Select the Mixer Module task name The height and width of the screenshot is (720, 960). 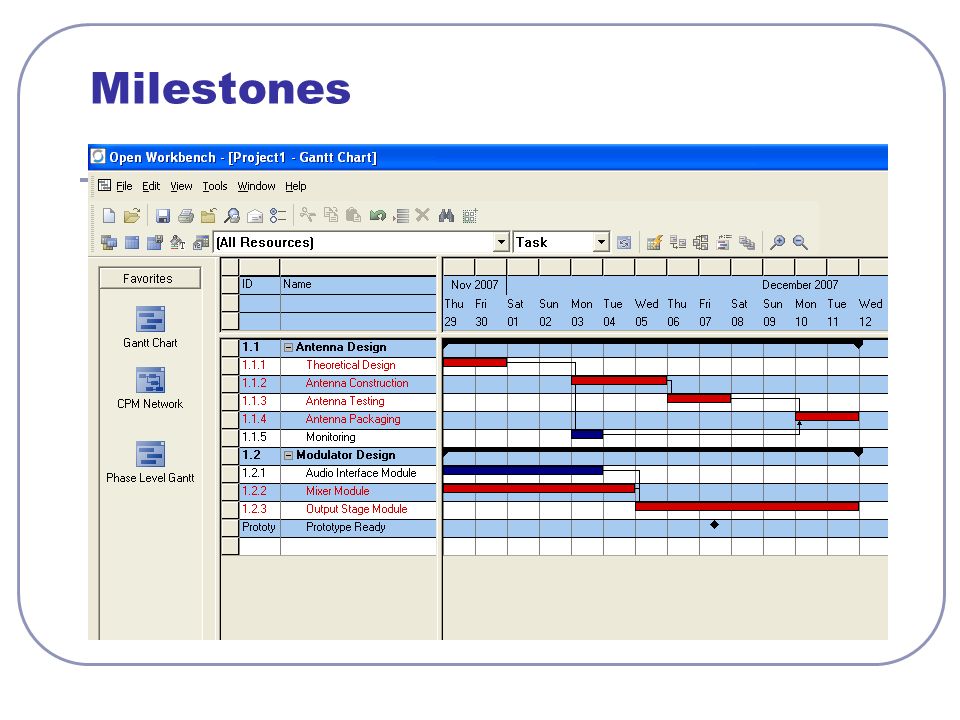[x=337, y=491]
